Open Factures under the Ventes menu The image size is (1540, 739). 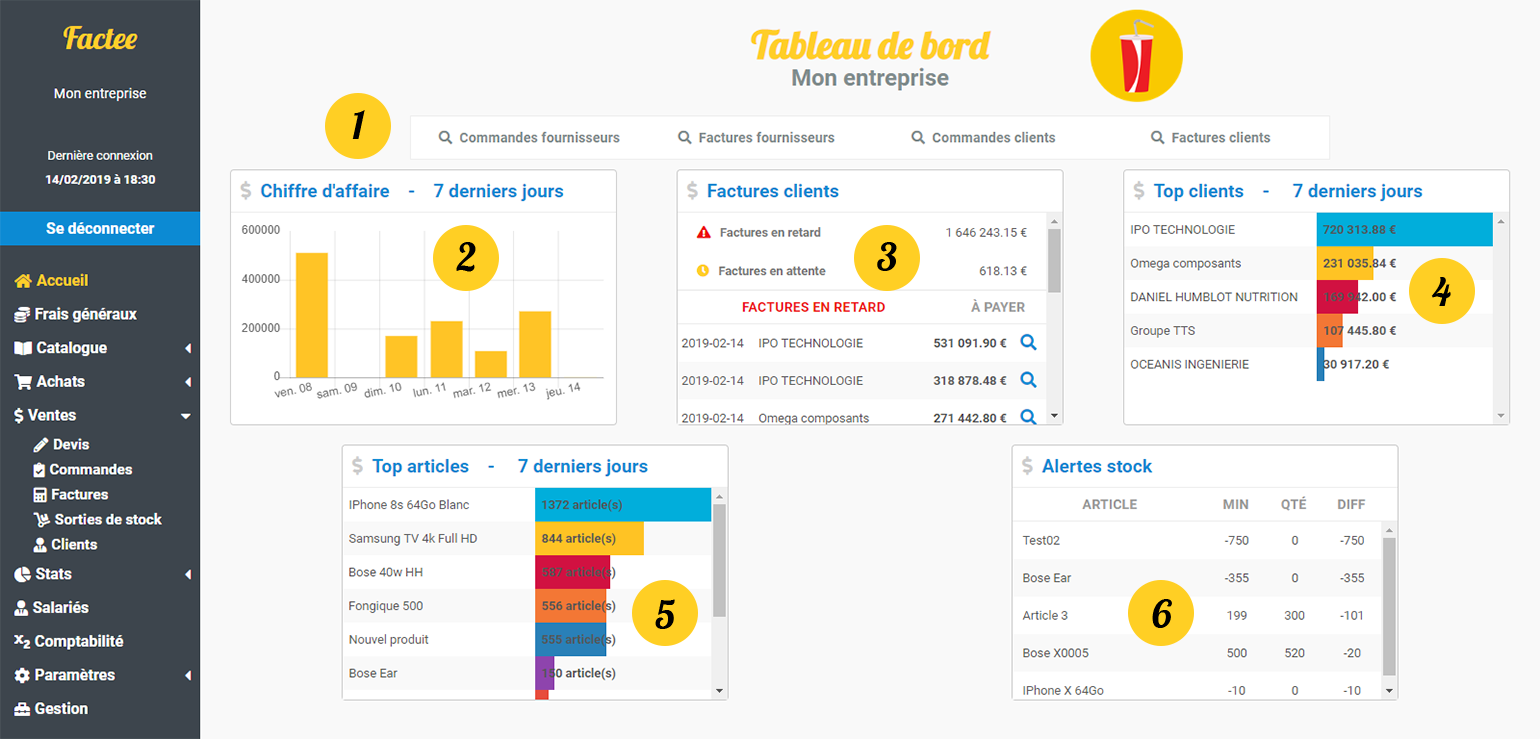73,494
